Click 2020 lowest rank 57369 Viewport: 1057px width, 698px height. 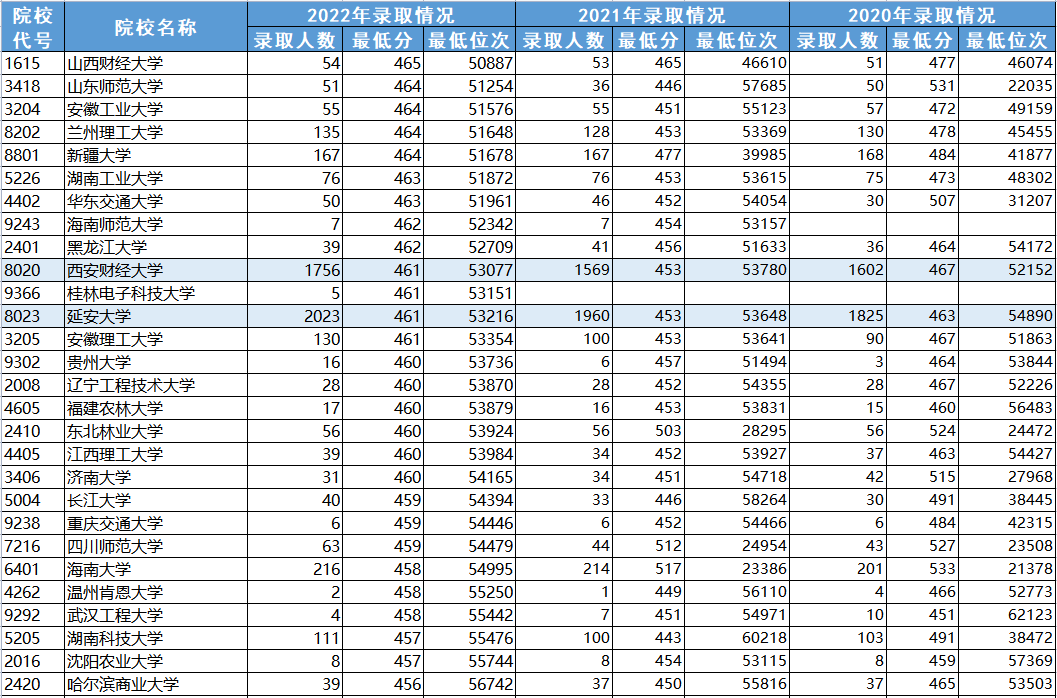pos(1008,661)
